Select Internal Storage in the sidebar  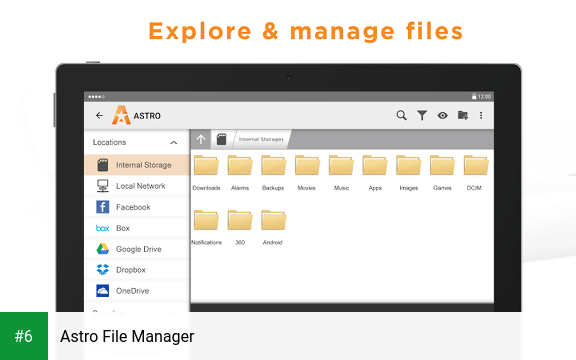coord(137,165)
